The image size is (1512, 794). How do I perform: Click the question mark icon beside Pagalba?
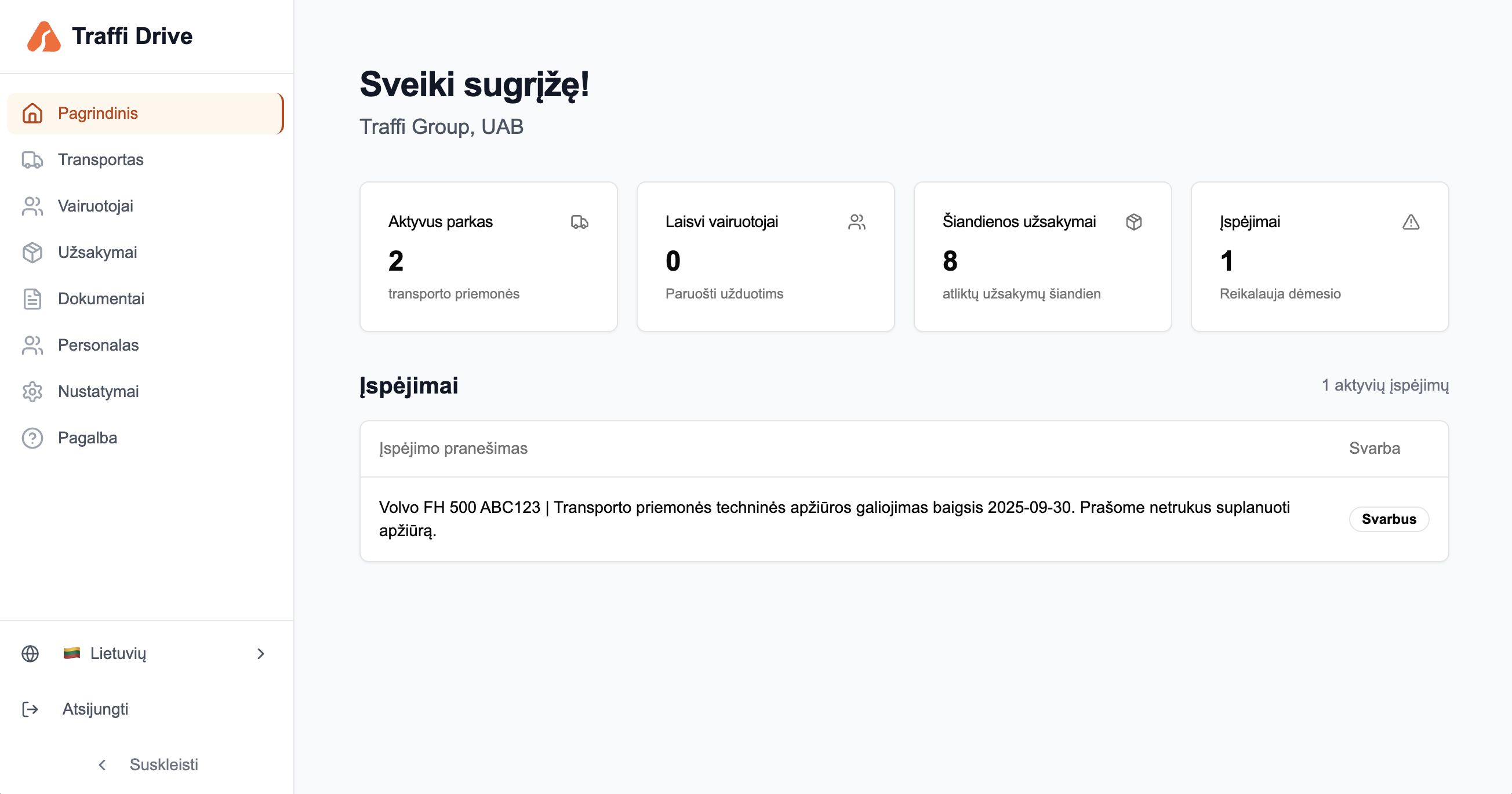pyautogui.click(x=32, y=438)
